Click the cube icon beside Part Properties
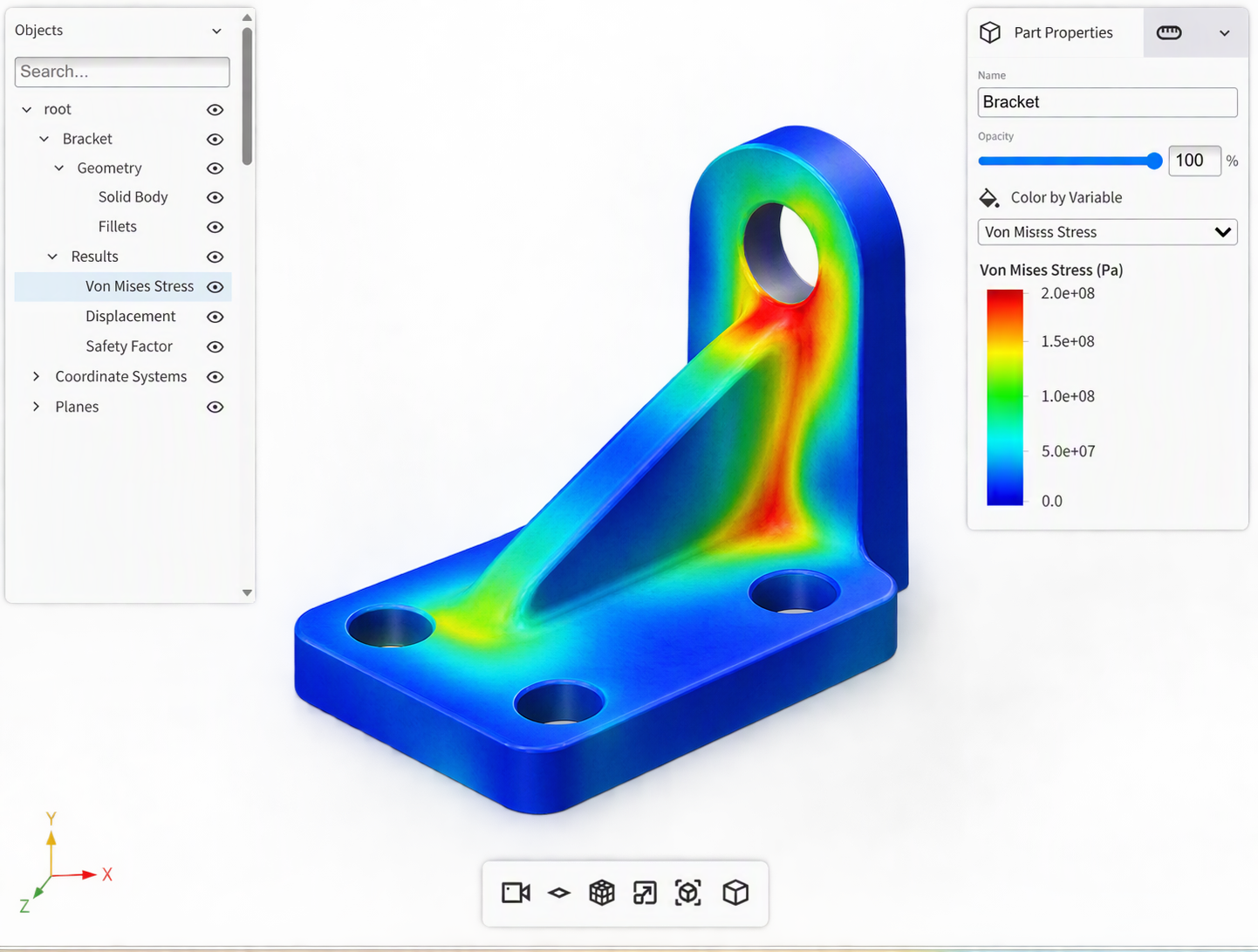 pyautogui.click(x=990, y=32)
